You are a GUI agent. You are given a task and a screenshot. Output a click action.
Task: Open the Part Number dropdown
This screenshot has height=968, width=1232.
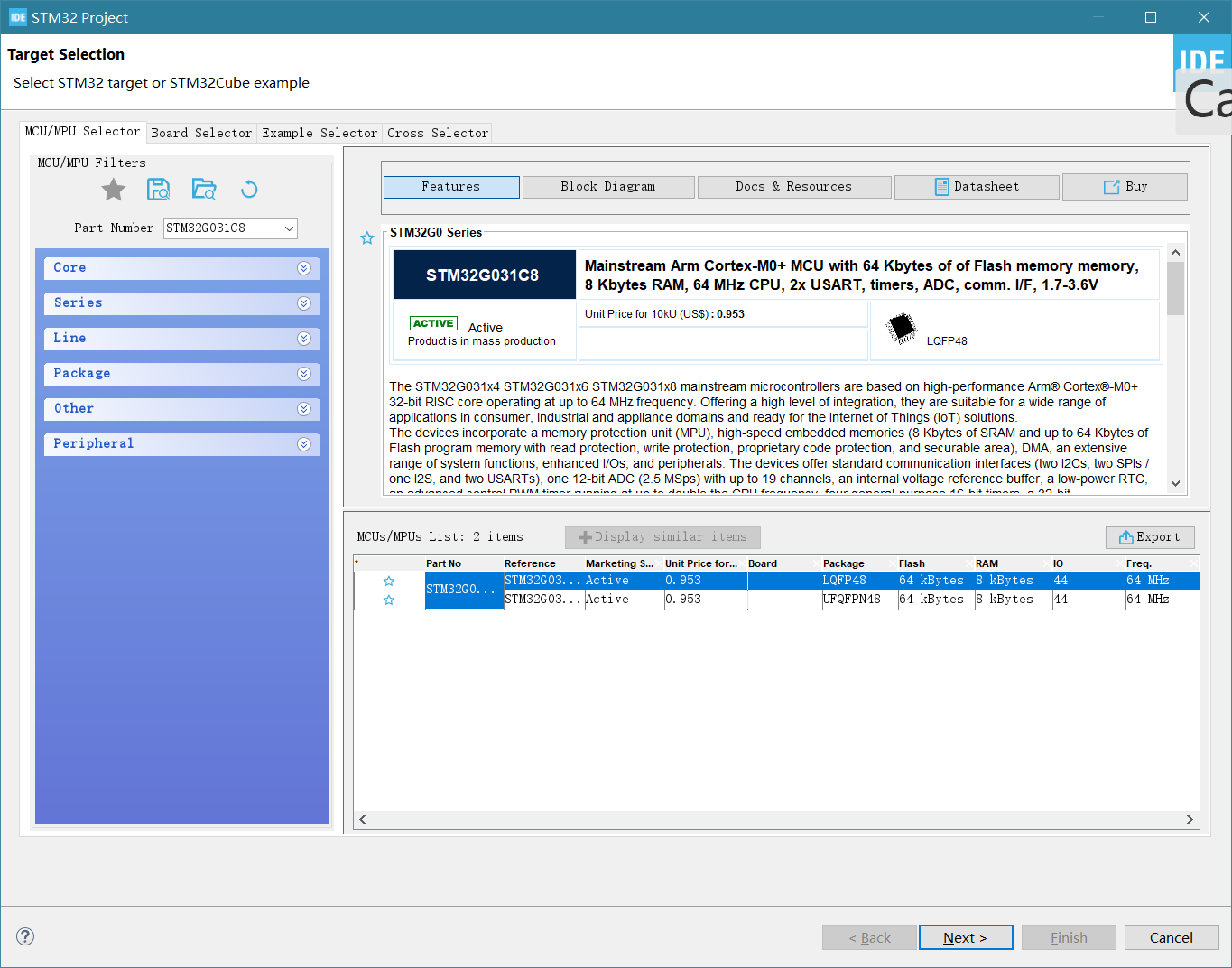click(289, 228)
